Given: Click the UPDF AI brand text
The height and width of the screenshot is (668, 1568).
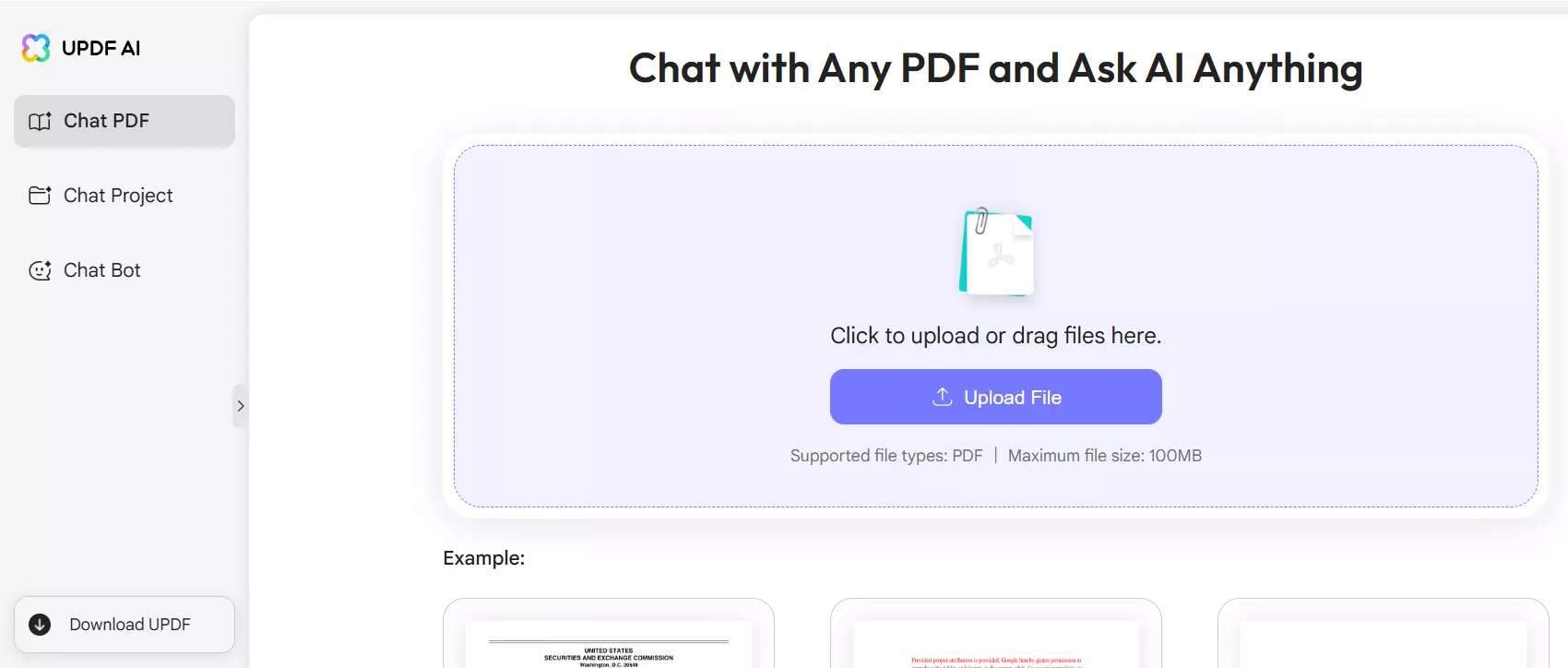Looking at the screenshot, I should (101, 48).
